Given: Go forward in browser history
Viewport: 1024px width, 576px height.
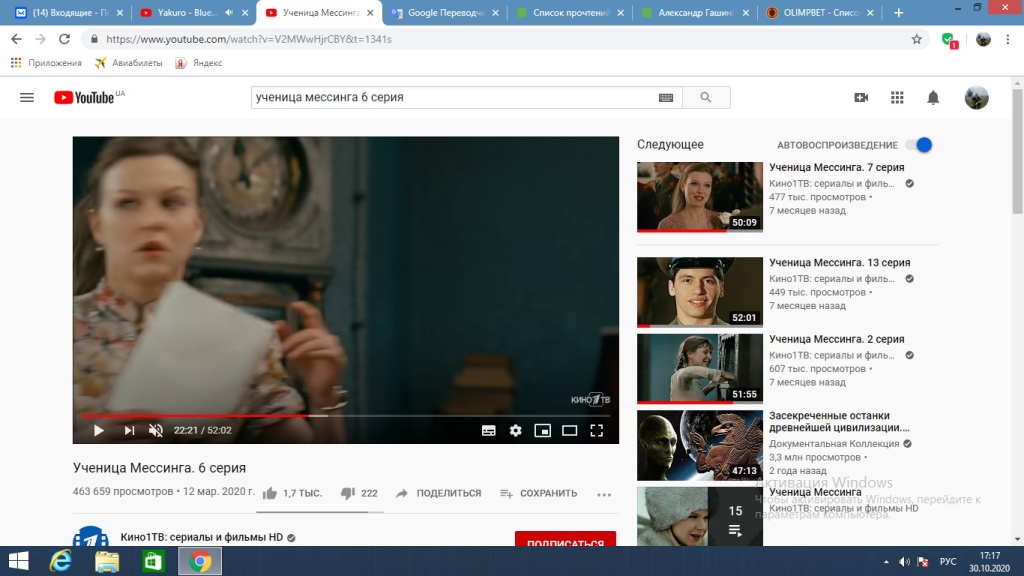Looking at the screenshot, I should click(40, 39).
